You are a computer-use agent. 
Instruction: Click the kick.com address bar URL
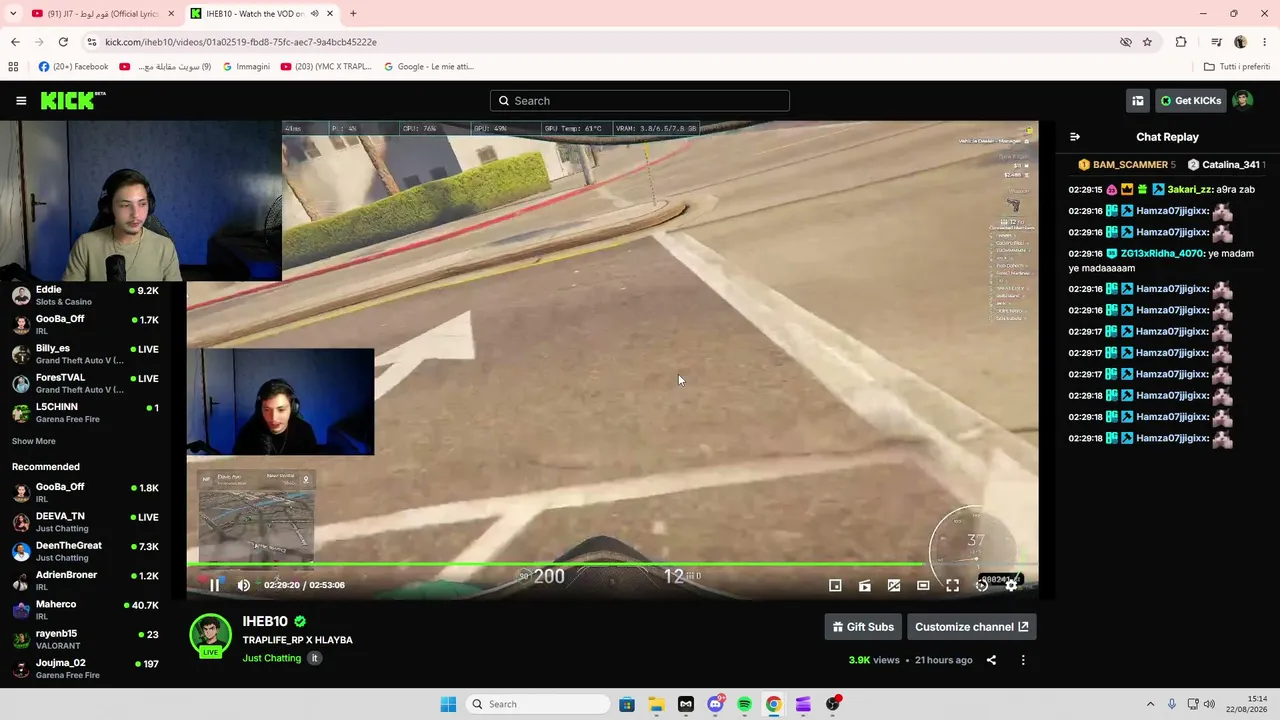pos(241,42)
